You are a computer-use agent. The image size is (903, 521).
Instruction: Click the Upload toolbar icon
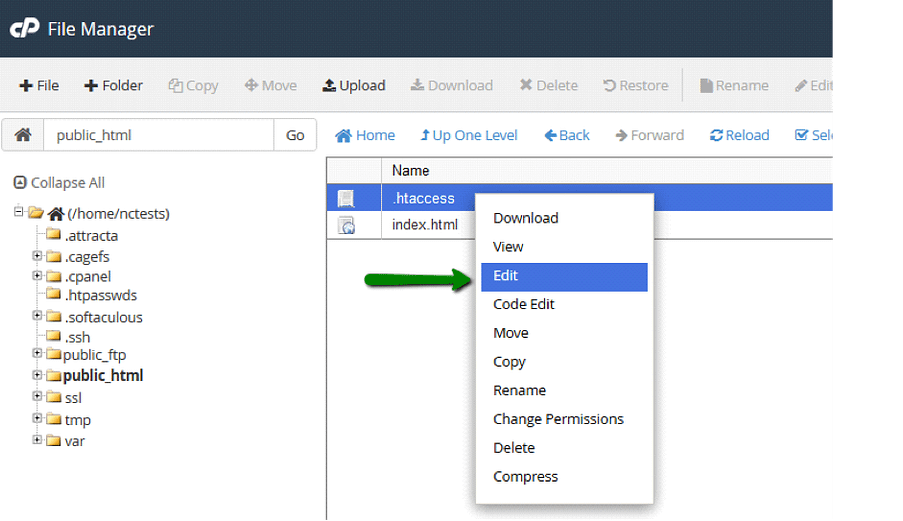pyautogui.click(x=329, y=86)
